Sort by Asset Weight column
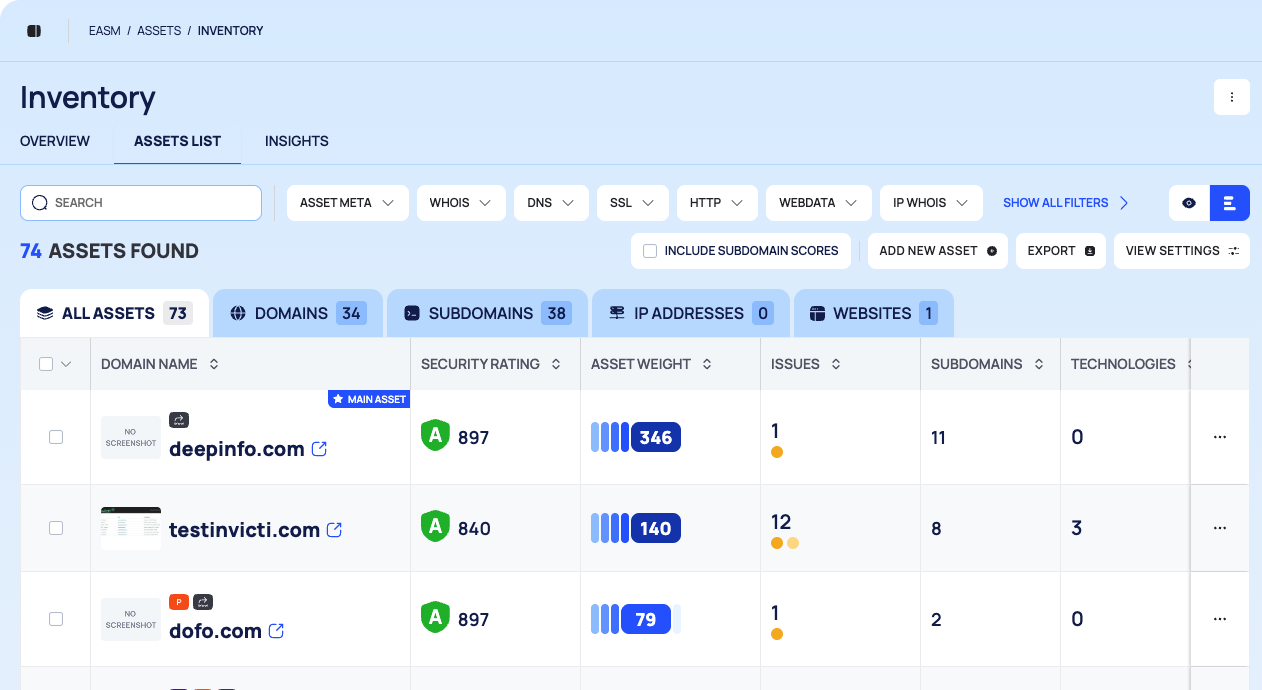The height and width of the screenshot is (690, 1262). [707, 364]
